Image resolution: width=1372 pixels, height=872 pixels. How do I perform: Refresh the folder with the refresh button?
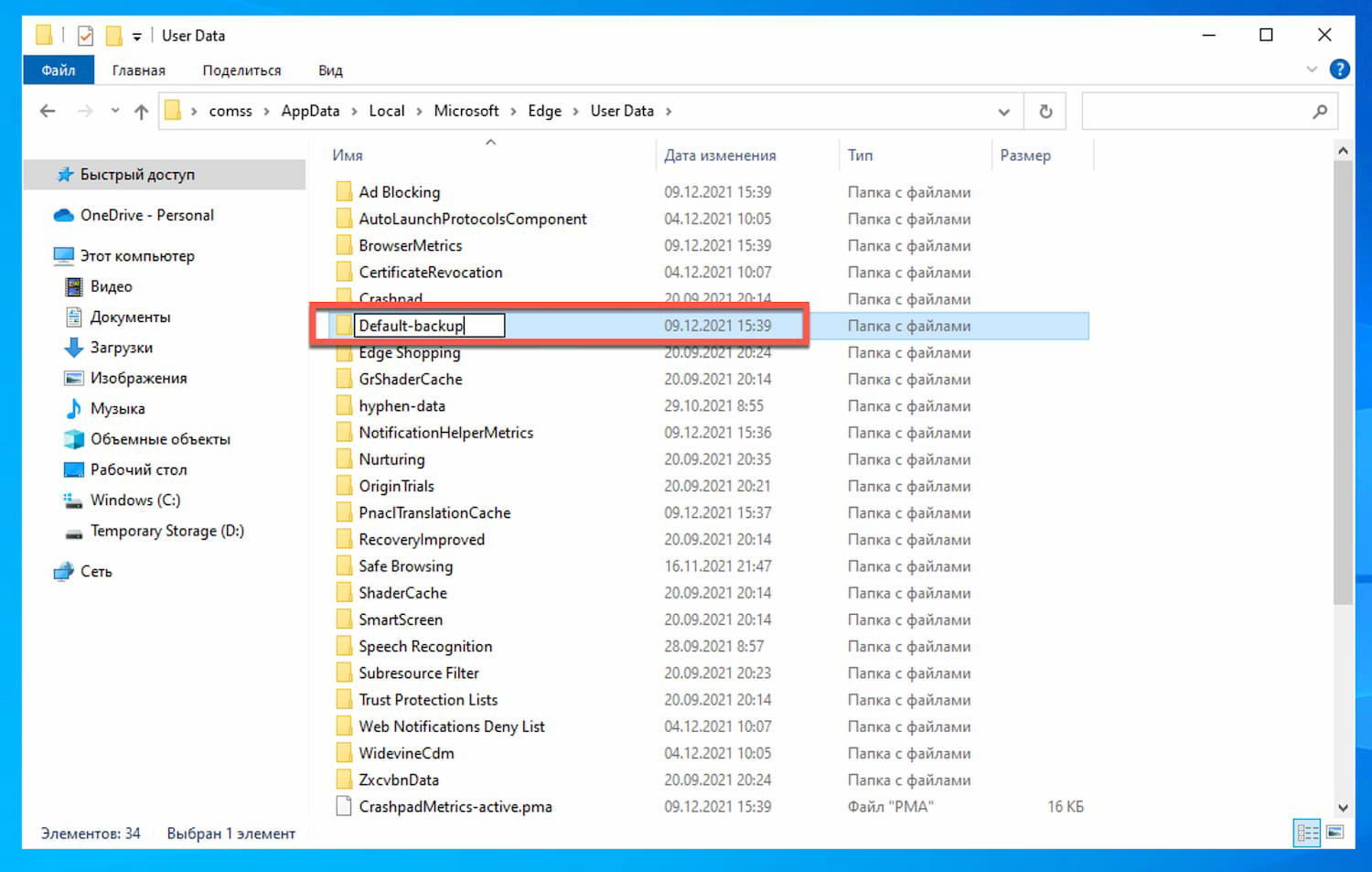point(1045,112)
